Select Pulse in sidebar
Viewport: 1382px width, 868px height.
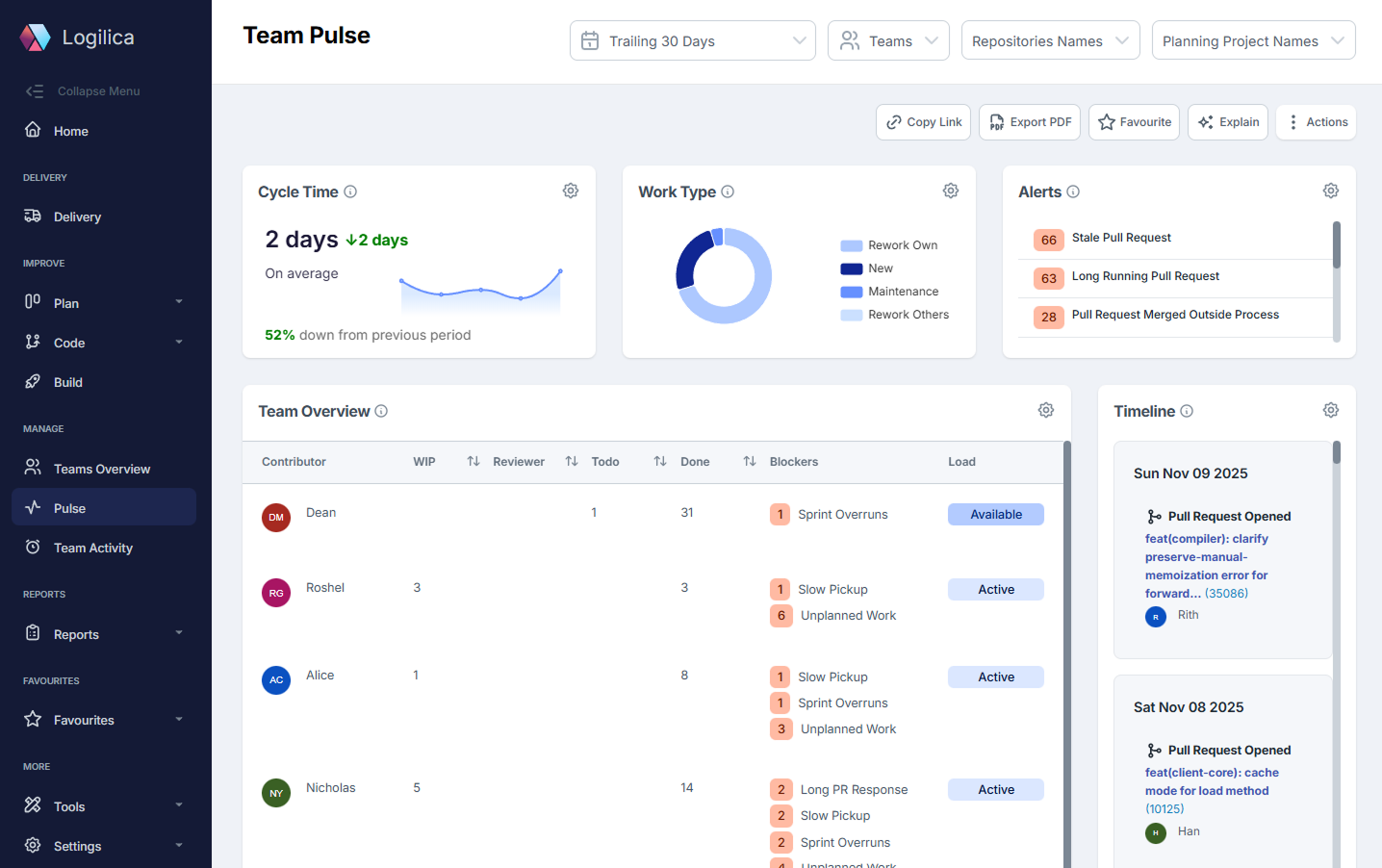click(x=104, y=507)
